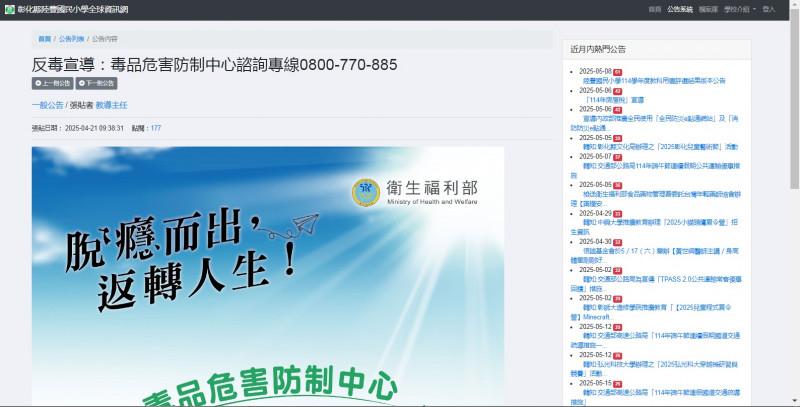Open the 交通部公路局114年端午節 announcement

tap(656, 170)
